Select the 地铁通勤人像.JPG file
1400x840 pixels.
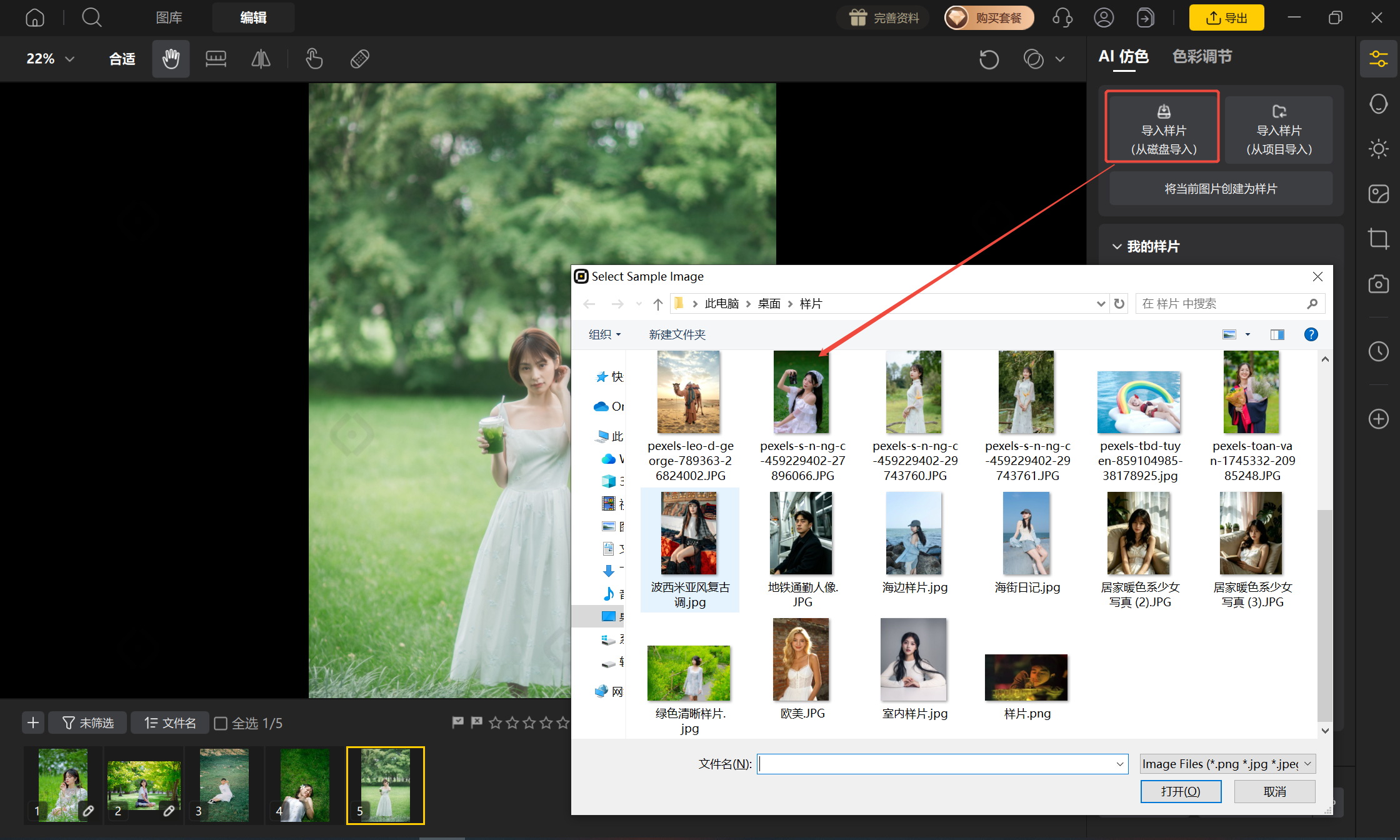coord(802,550)
